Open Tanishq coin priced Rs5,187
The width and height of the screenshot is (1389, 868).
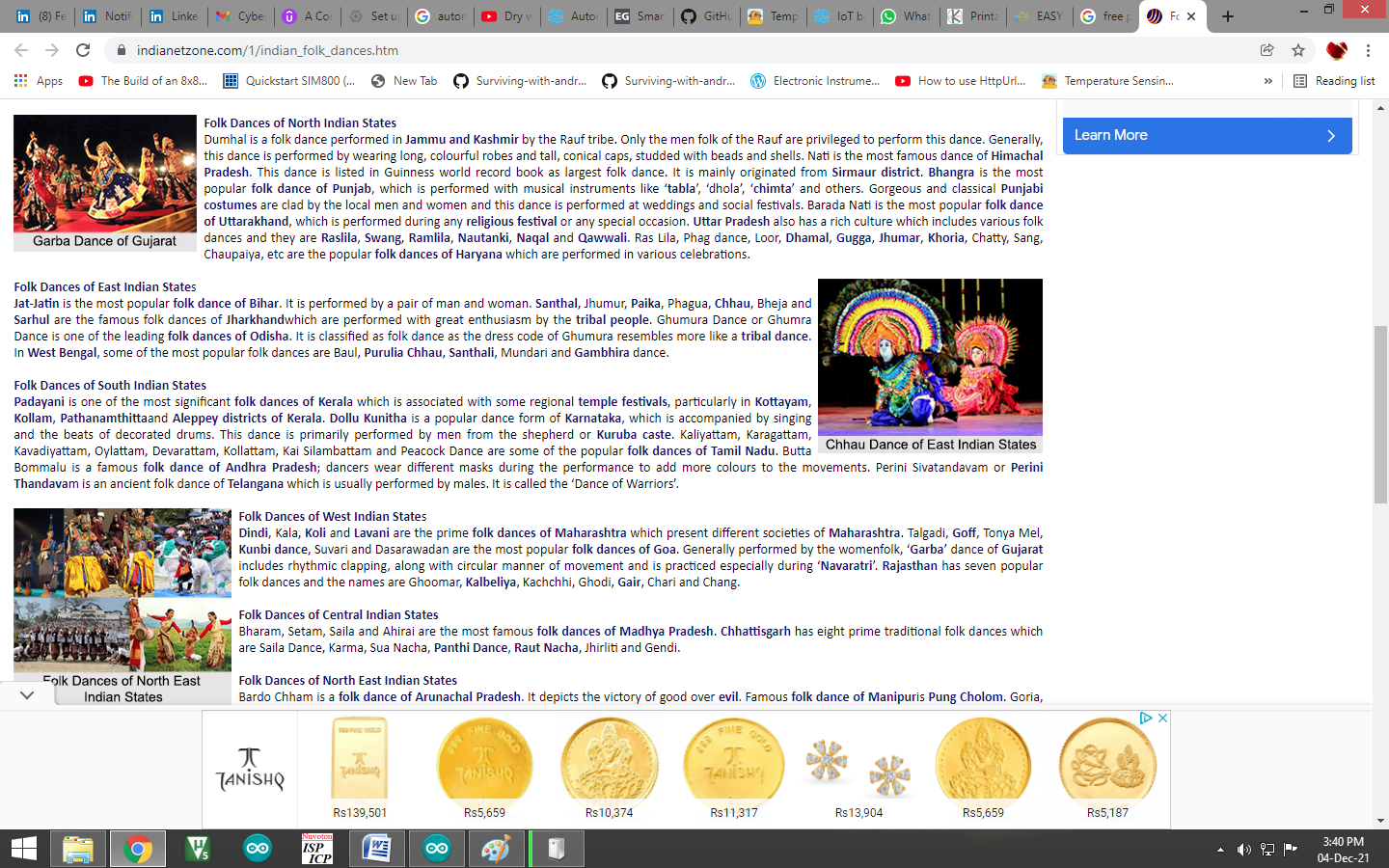tap(1107, 769)
